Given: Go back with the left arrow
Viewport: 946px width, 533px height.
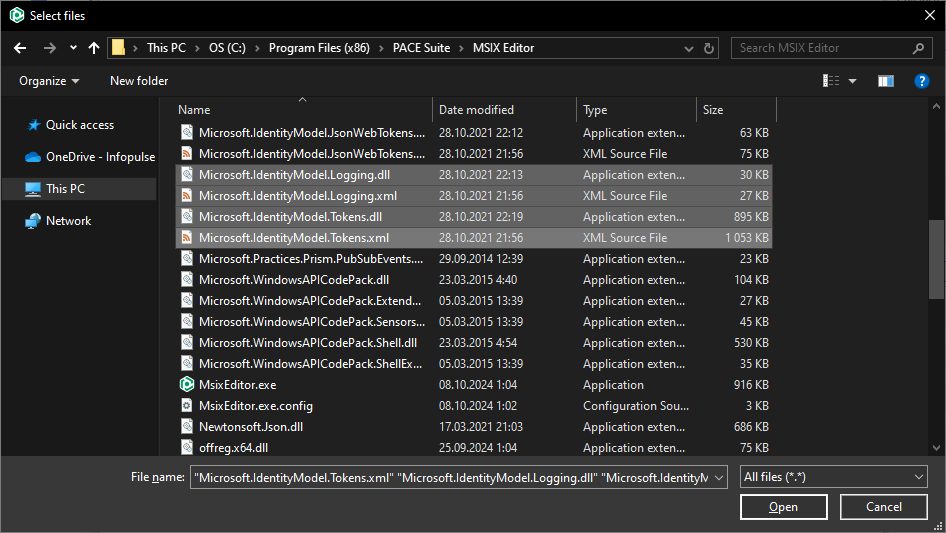Looking at the screenshot, I should click(20, 48).
